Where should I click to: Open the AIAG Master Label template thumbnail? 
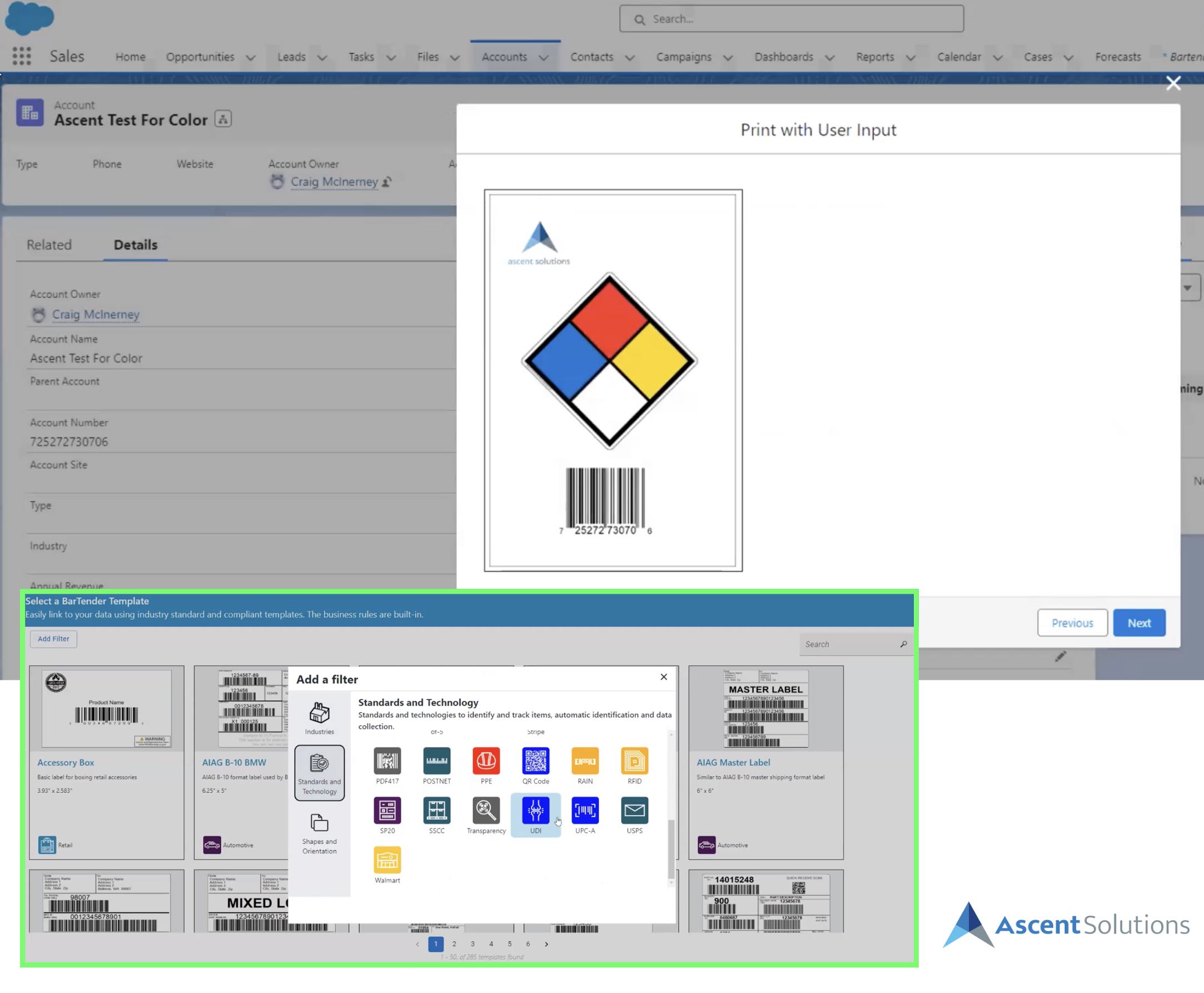pyautogui.click(x=765, y=709)
